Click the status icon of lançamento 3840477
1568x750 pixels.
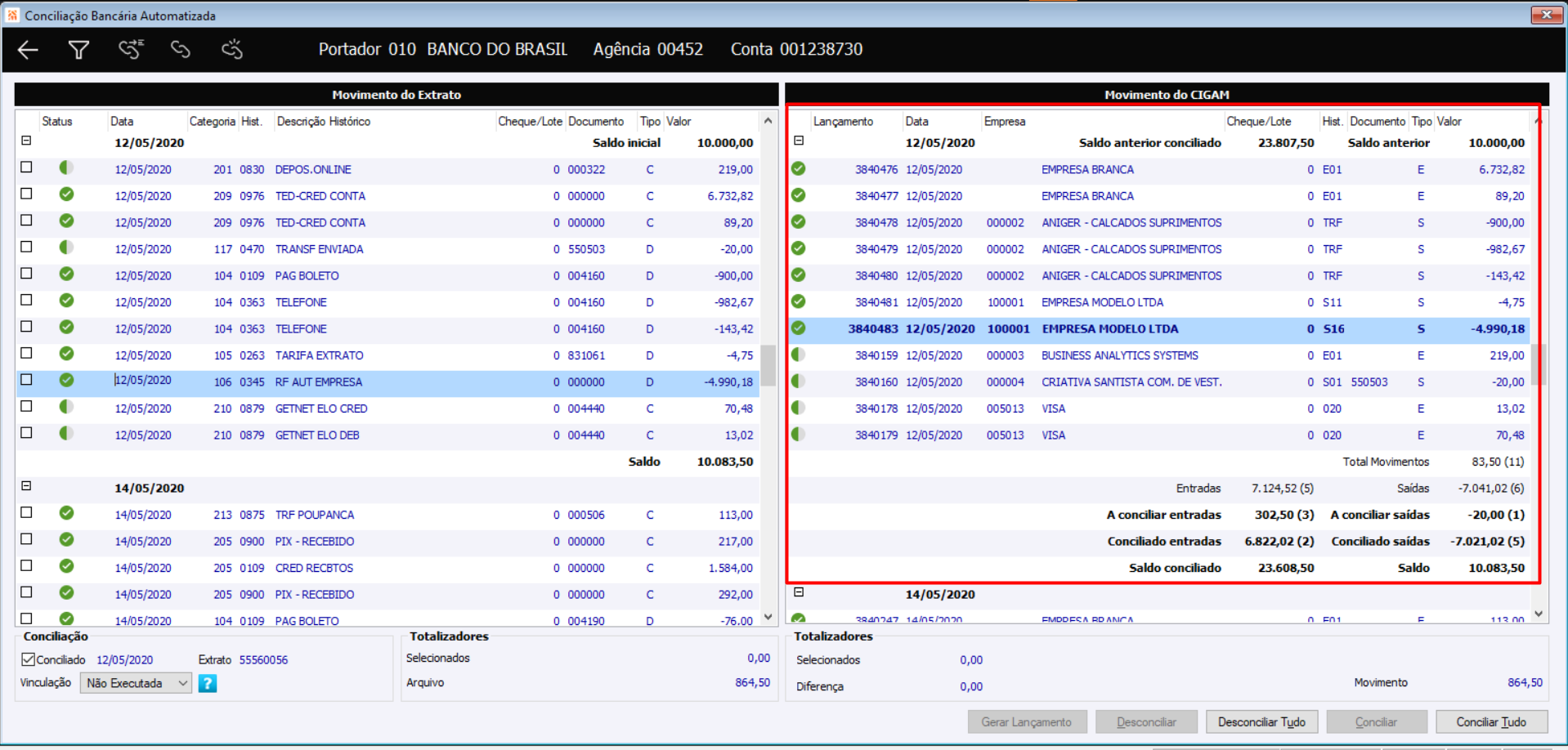click(x=798, y=194)
